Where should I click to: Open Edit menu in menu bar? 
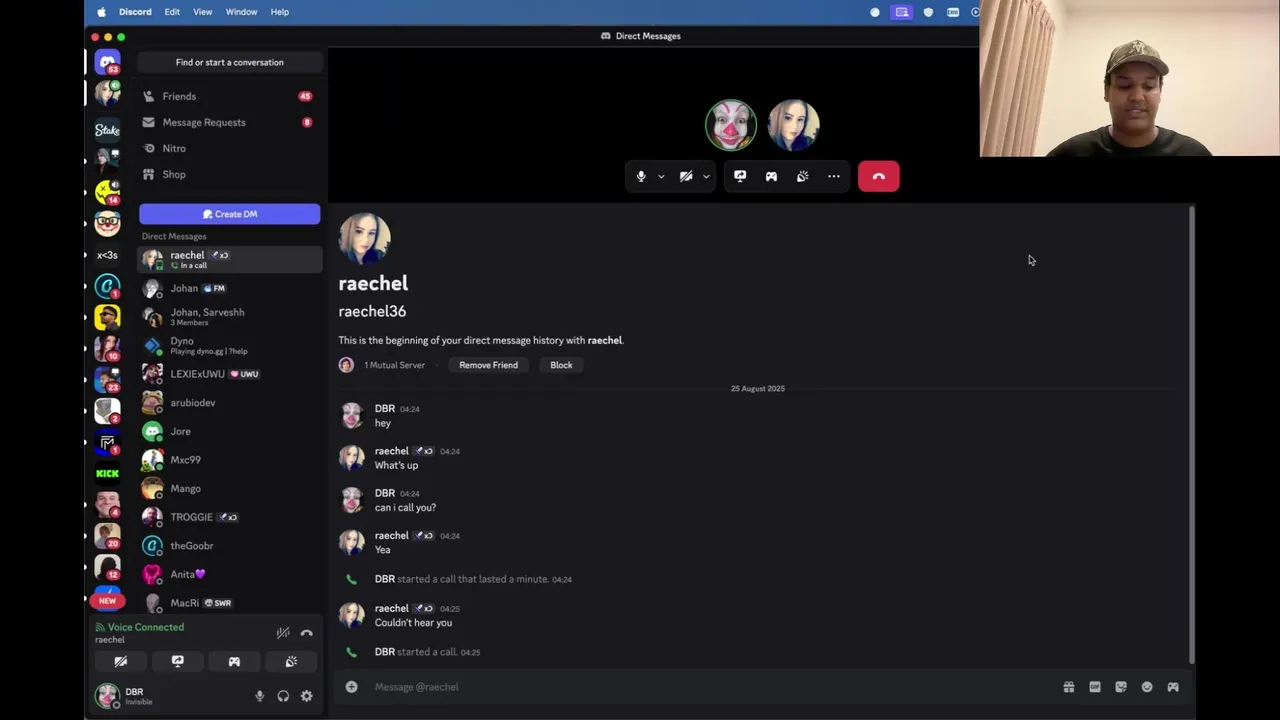tap(172, 12)
